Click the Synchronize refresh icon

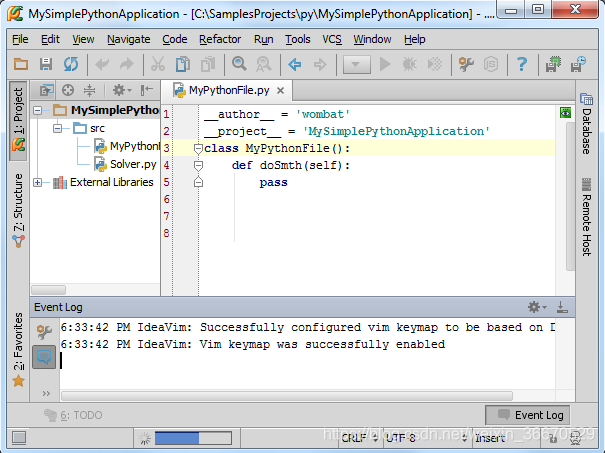[71, 64]
